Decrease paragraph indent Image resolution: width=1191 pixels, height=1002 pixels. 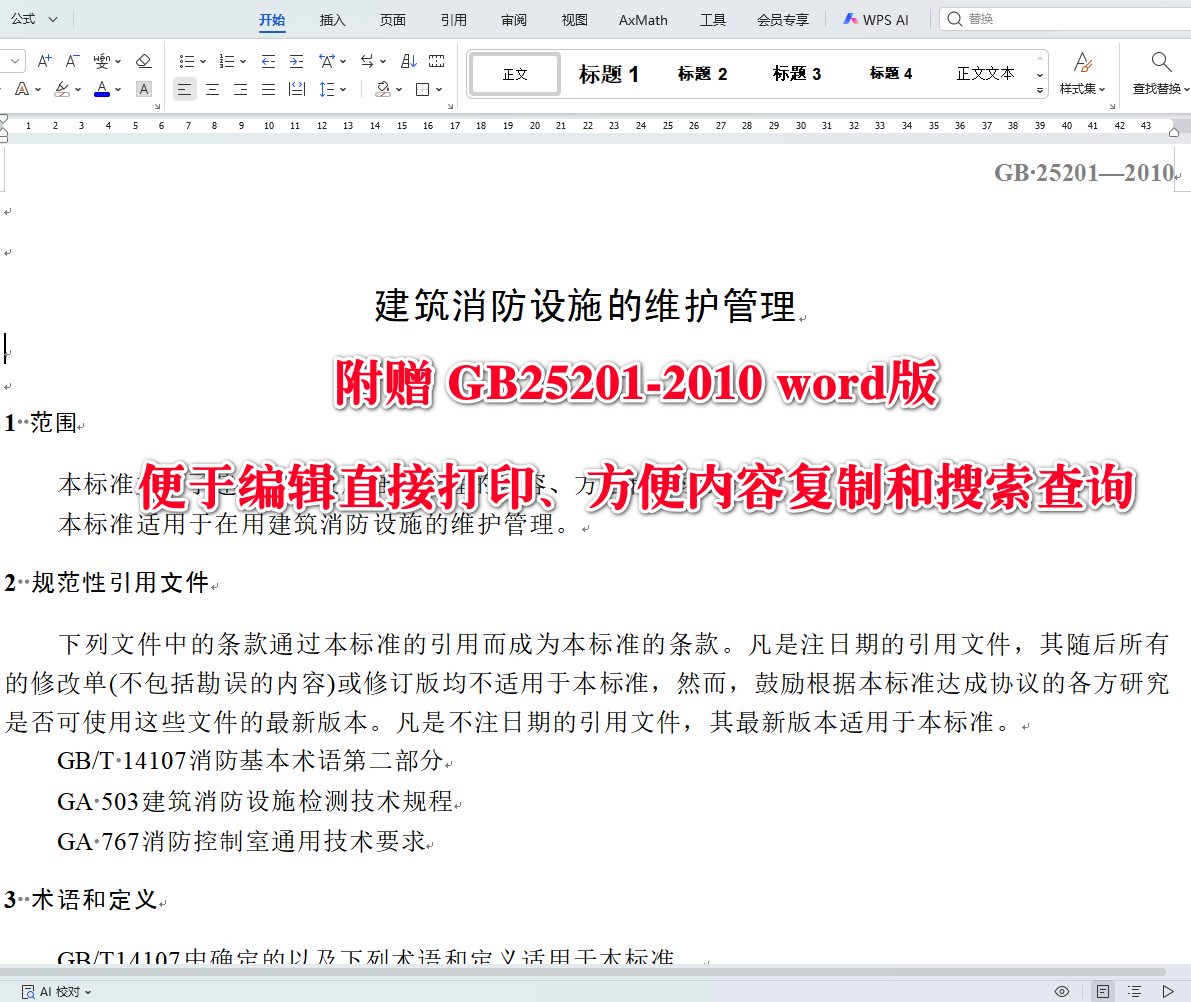[x=270, y=61]
